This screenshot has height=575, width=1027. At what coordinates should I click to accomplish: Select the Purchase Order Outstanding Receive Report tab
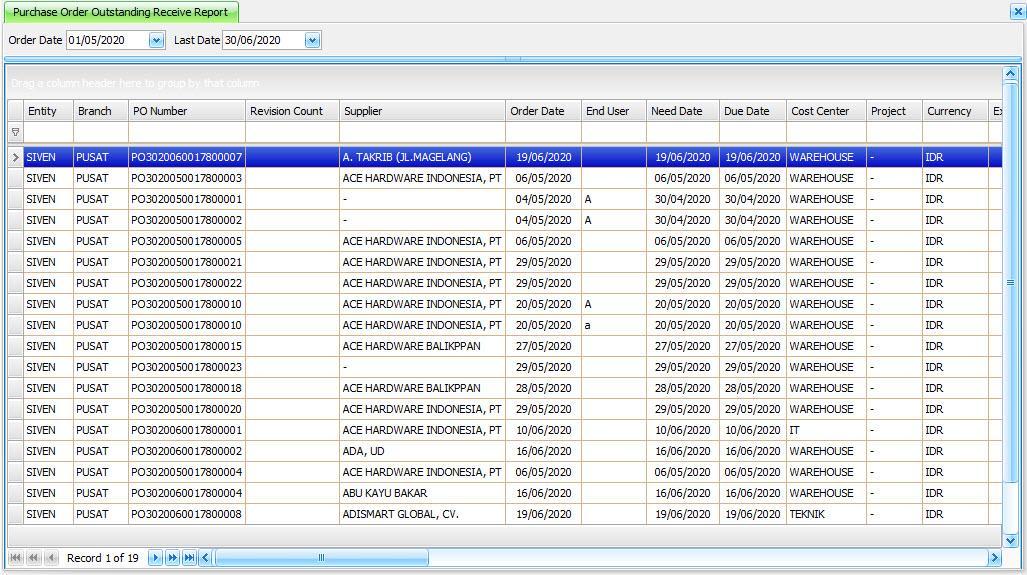pos(121,12)
